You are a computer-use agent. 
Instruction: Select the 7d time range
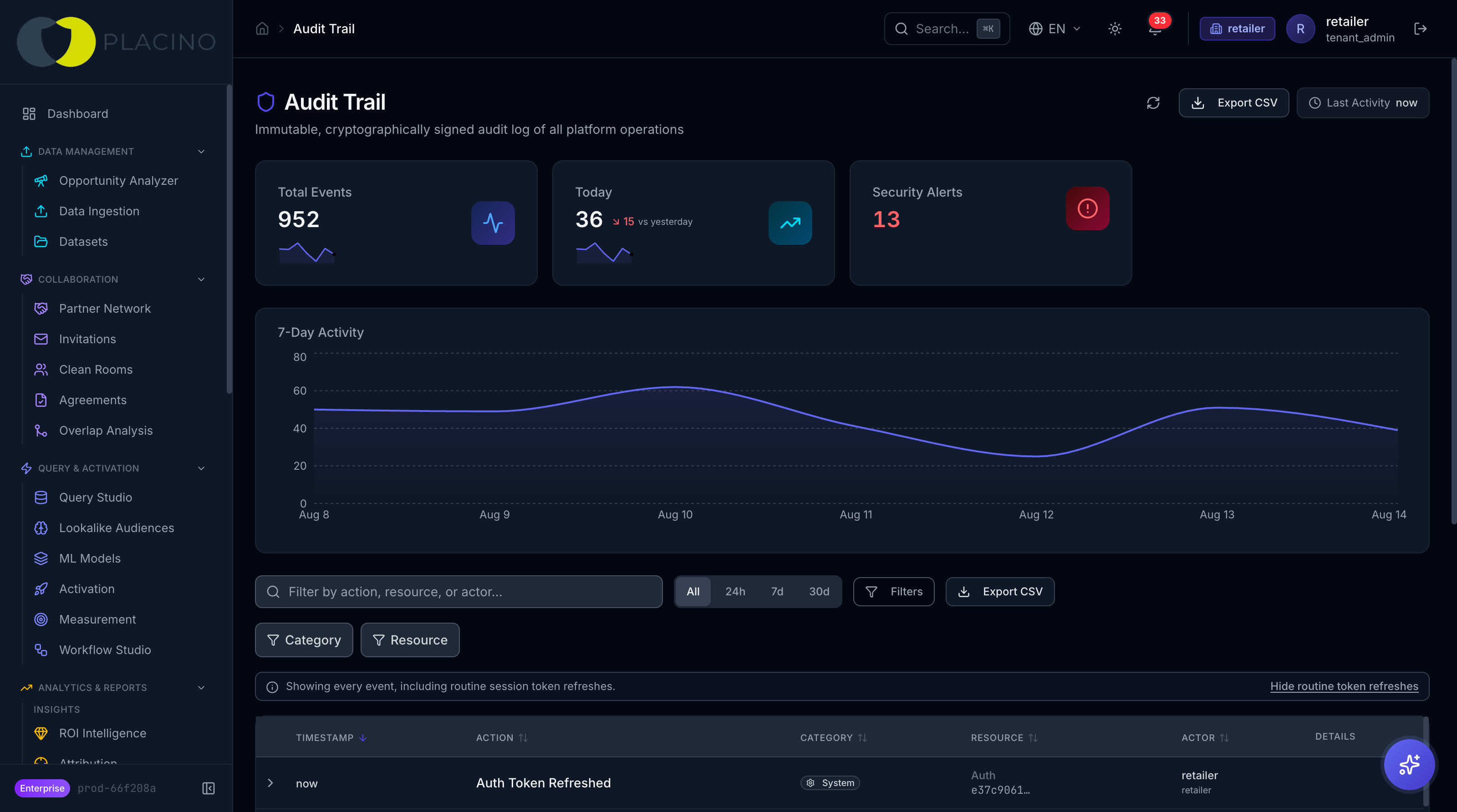coord(777,591)
